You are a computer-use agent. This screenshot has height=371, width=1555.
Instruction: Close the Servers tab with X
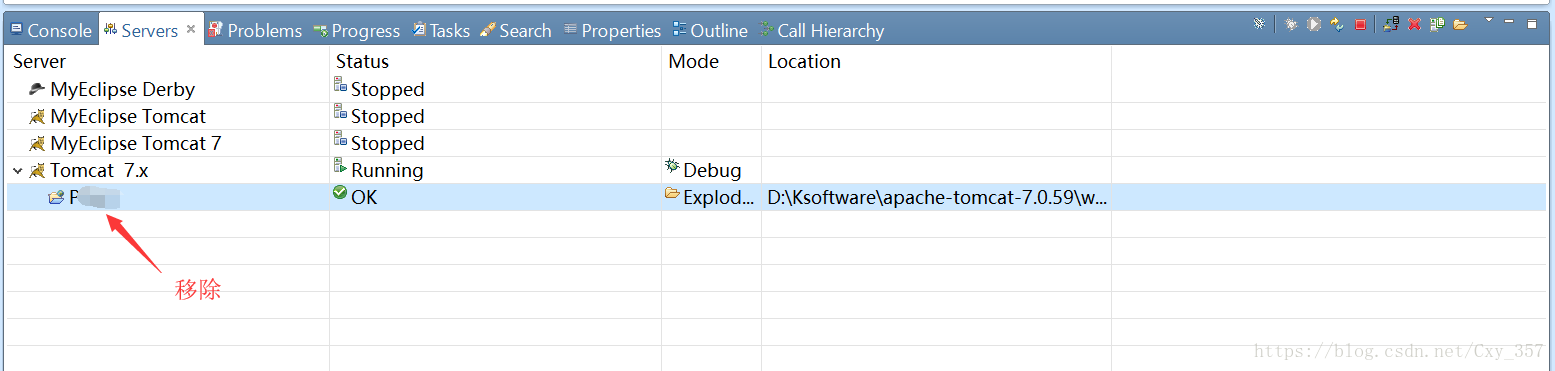pyautogui.click(x=191, y=30)
